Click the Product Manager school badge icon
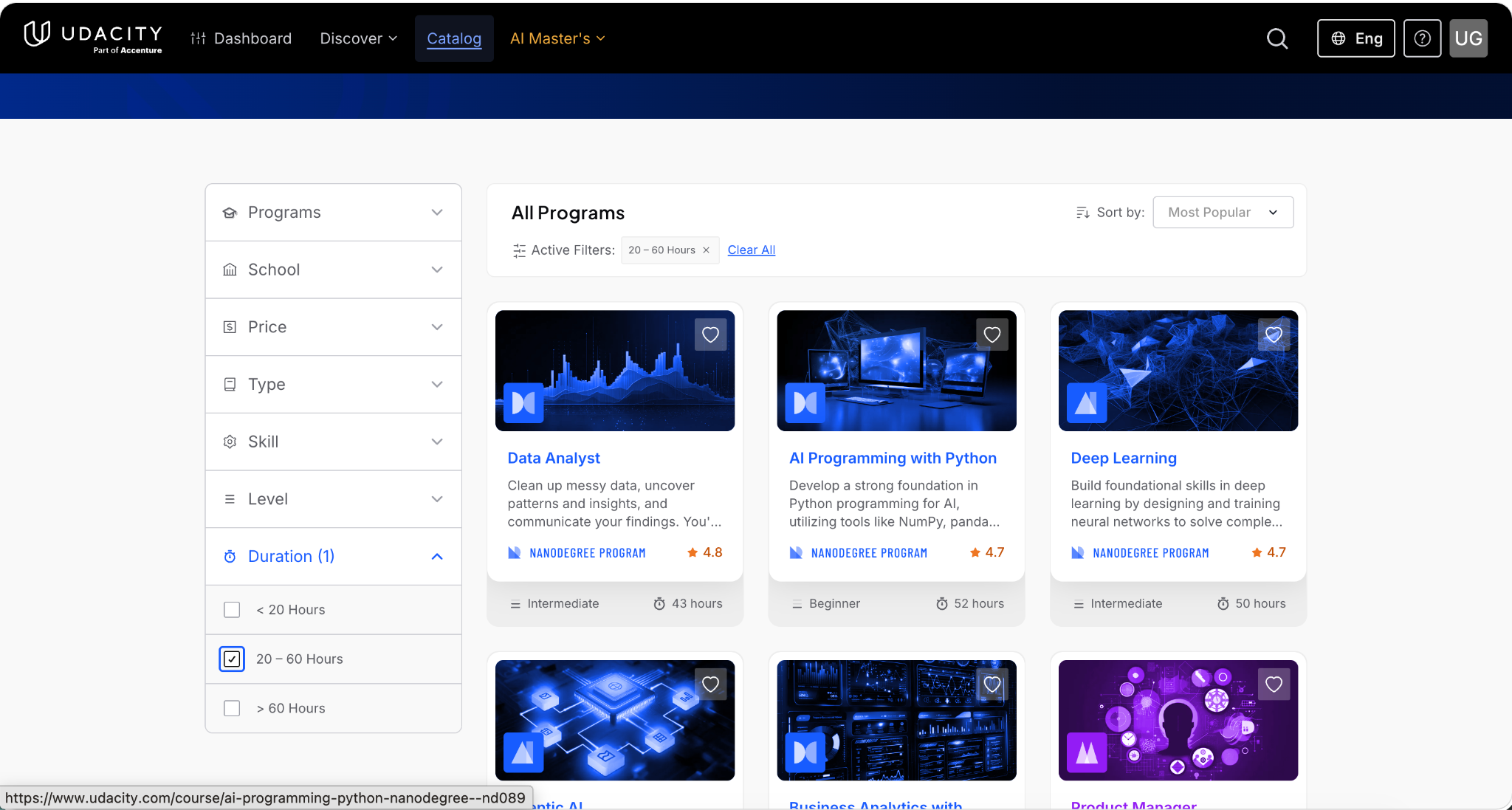The height and width of the screenshot is (810, 1512). (x=1086, y=752)
